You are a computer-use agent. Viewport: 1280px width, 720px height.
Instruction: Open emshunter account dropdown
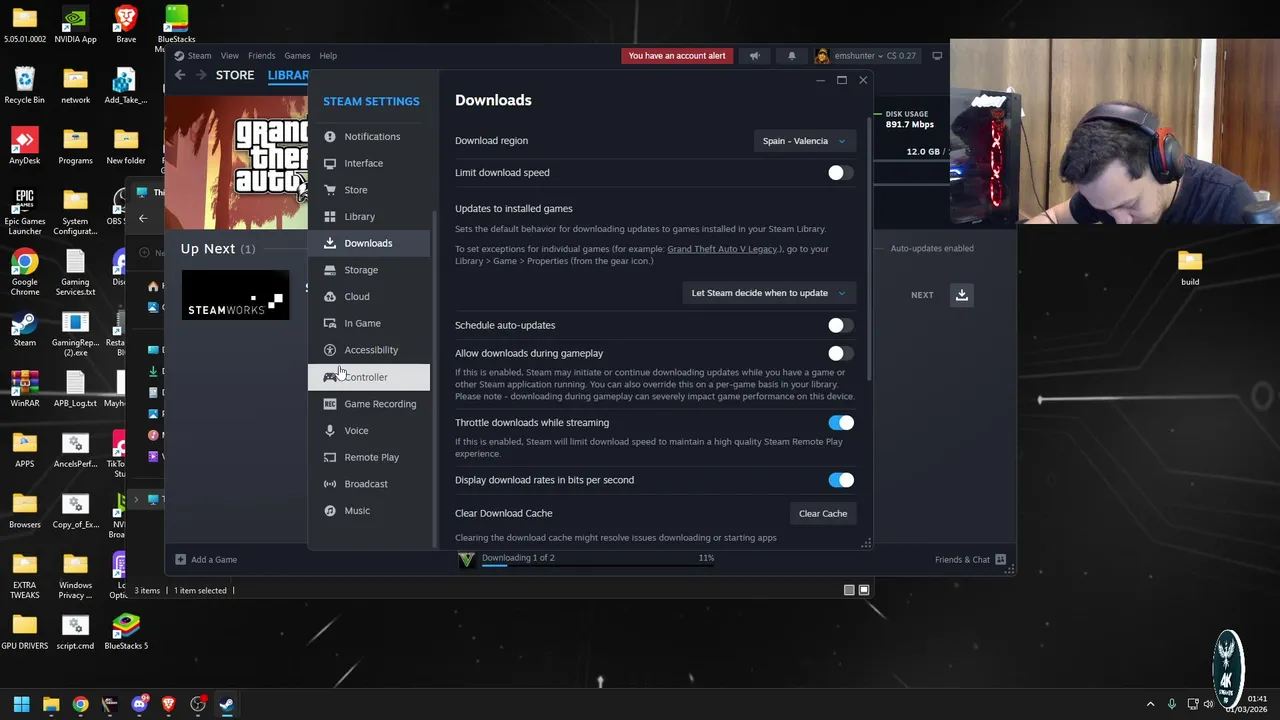[x=866, y=56]
